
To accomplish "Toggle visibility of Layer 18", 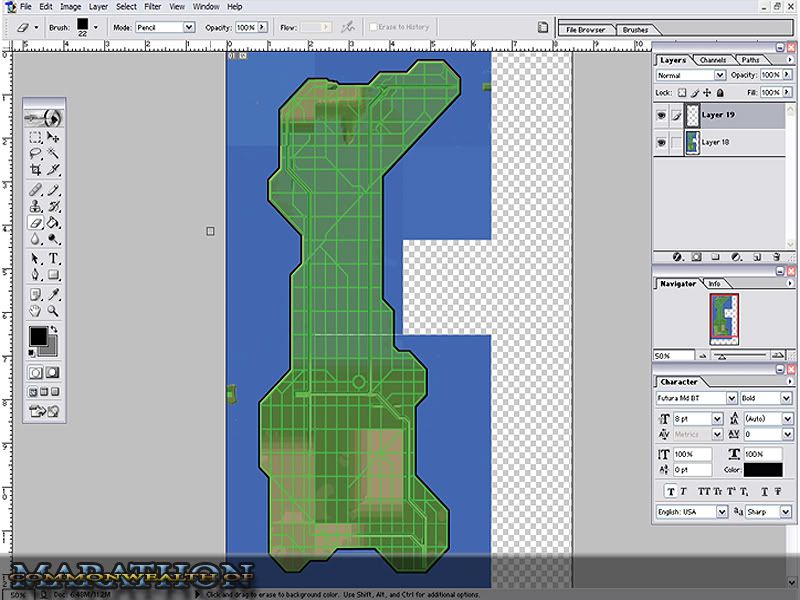I will coord(662,143).
